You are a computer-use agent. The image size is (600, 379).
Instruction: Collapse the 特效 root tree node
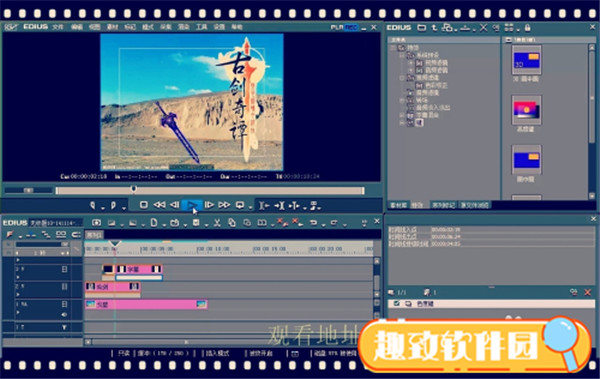click(x=393, y=48)
